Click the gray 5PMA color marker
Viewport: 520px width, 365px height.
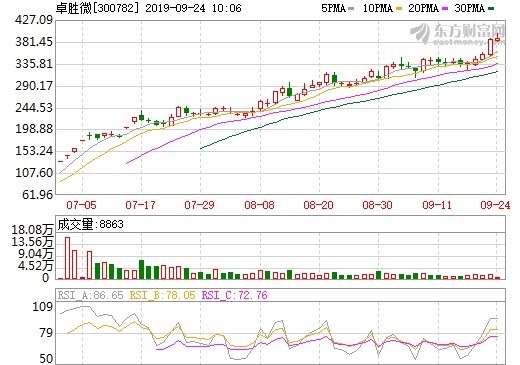click(351, 9)
